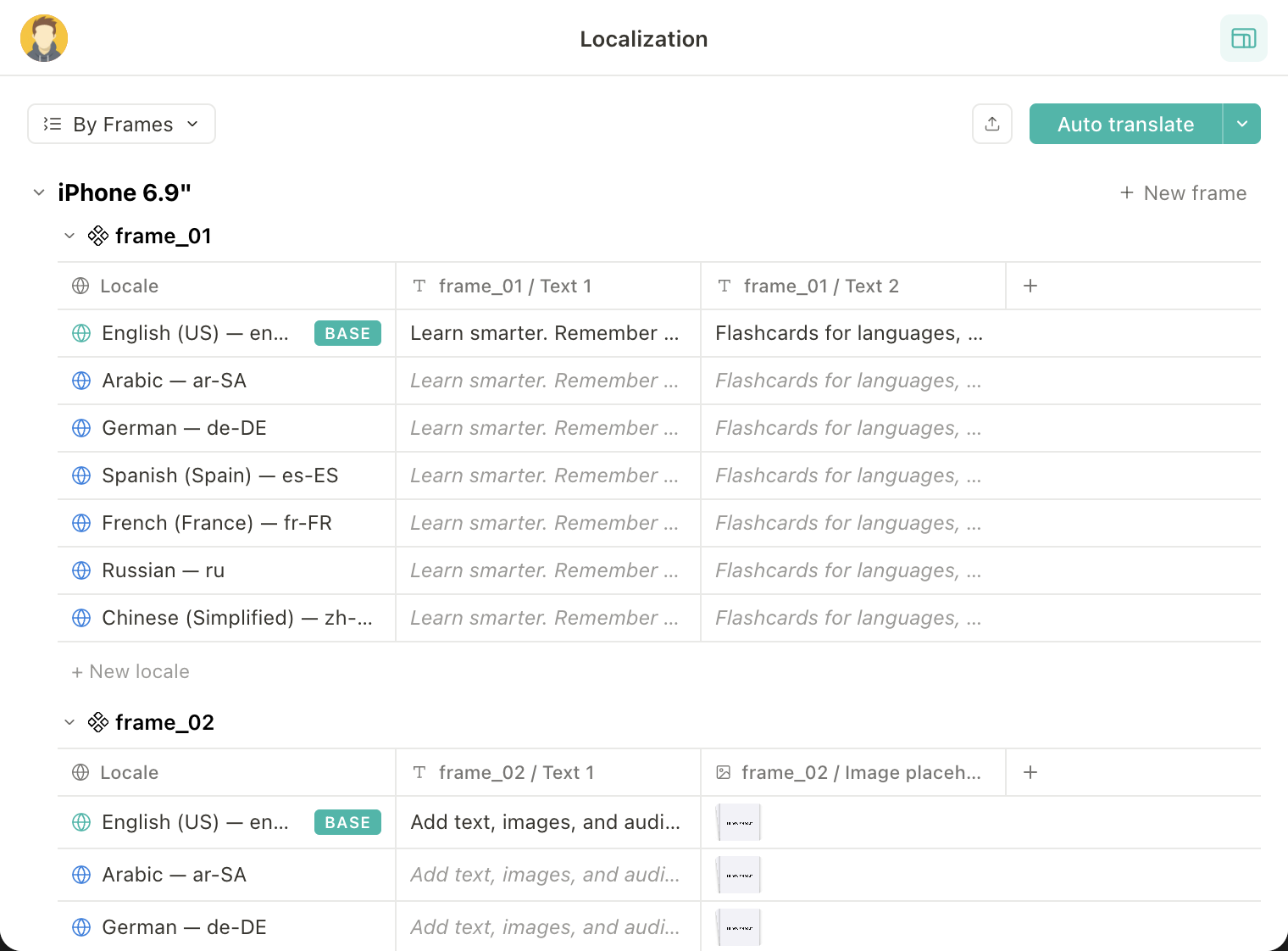Viewport: 1288px width, 951px height.
Task: Click the Locale header in frame_02
Action: (x=226, y=772)
